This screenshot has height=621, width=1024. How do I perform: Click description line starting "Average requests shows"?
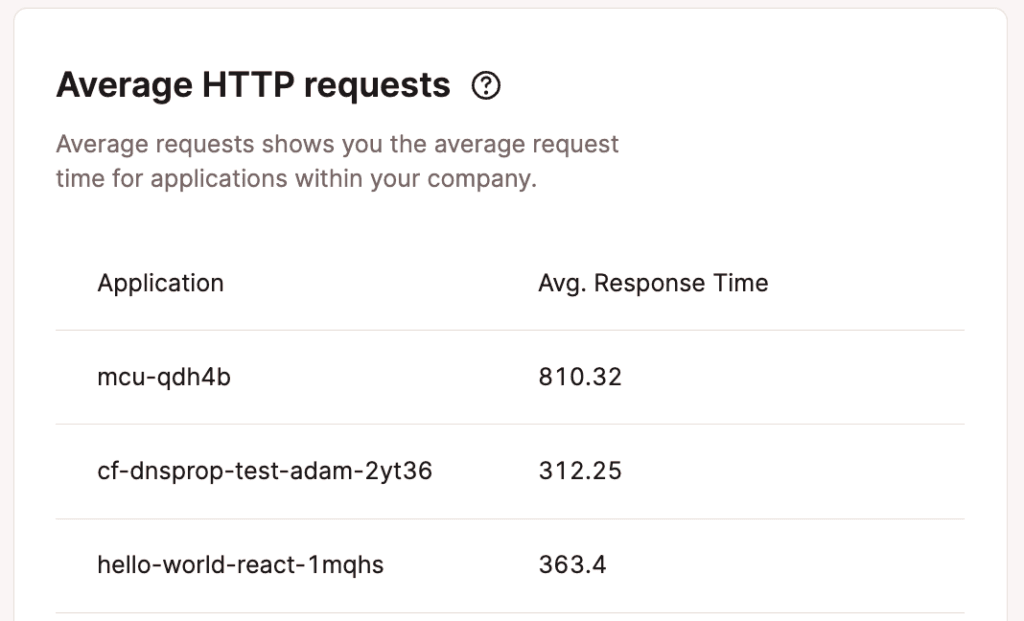[x=337, y=145]
